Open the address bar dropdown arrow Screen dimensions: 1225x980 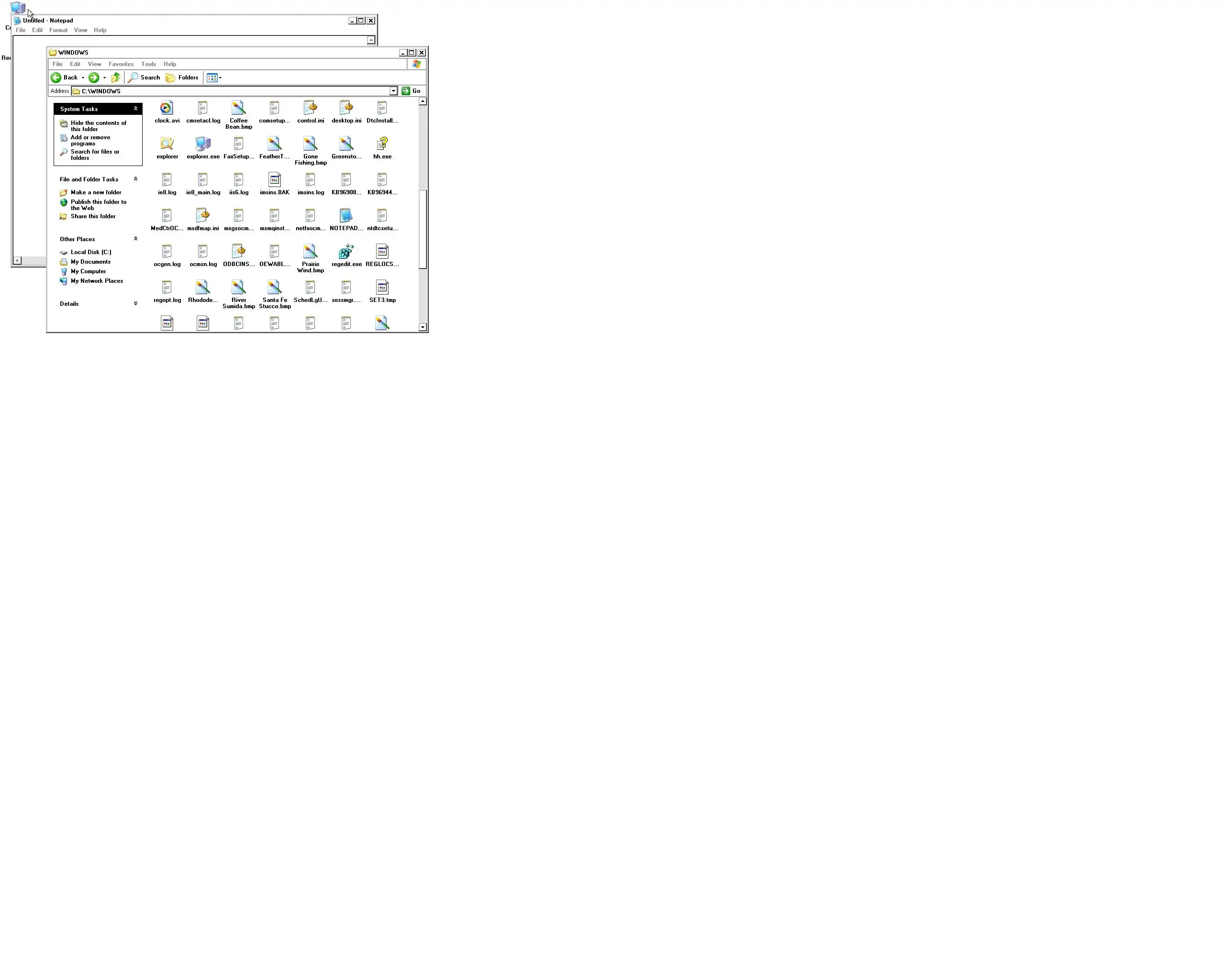[393, 91]
